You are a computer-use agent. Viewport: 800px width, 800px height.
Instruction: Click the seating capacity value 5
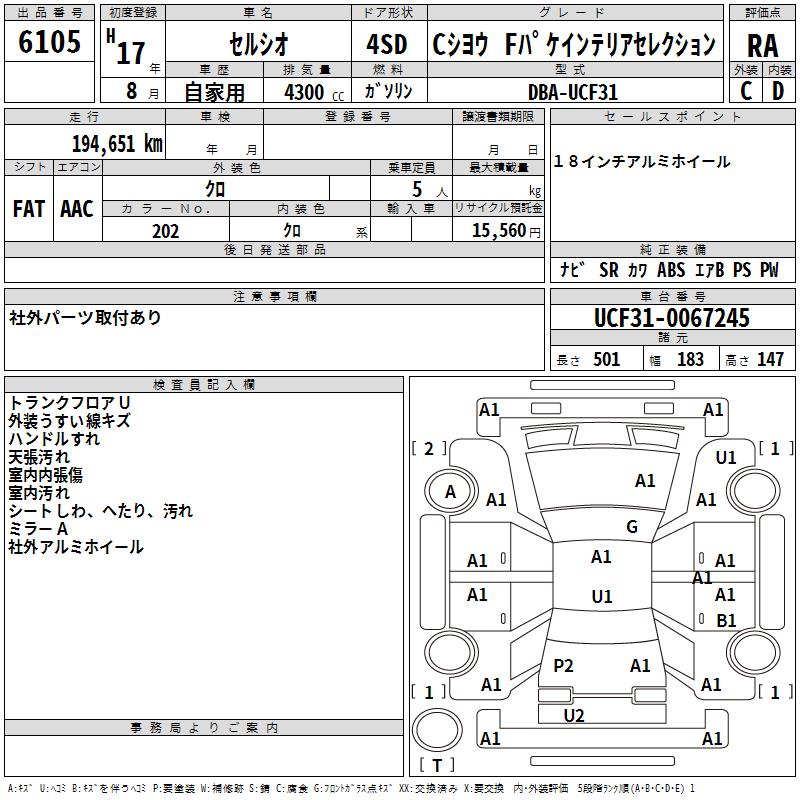tap(417, 189)
